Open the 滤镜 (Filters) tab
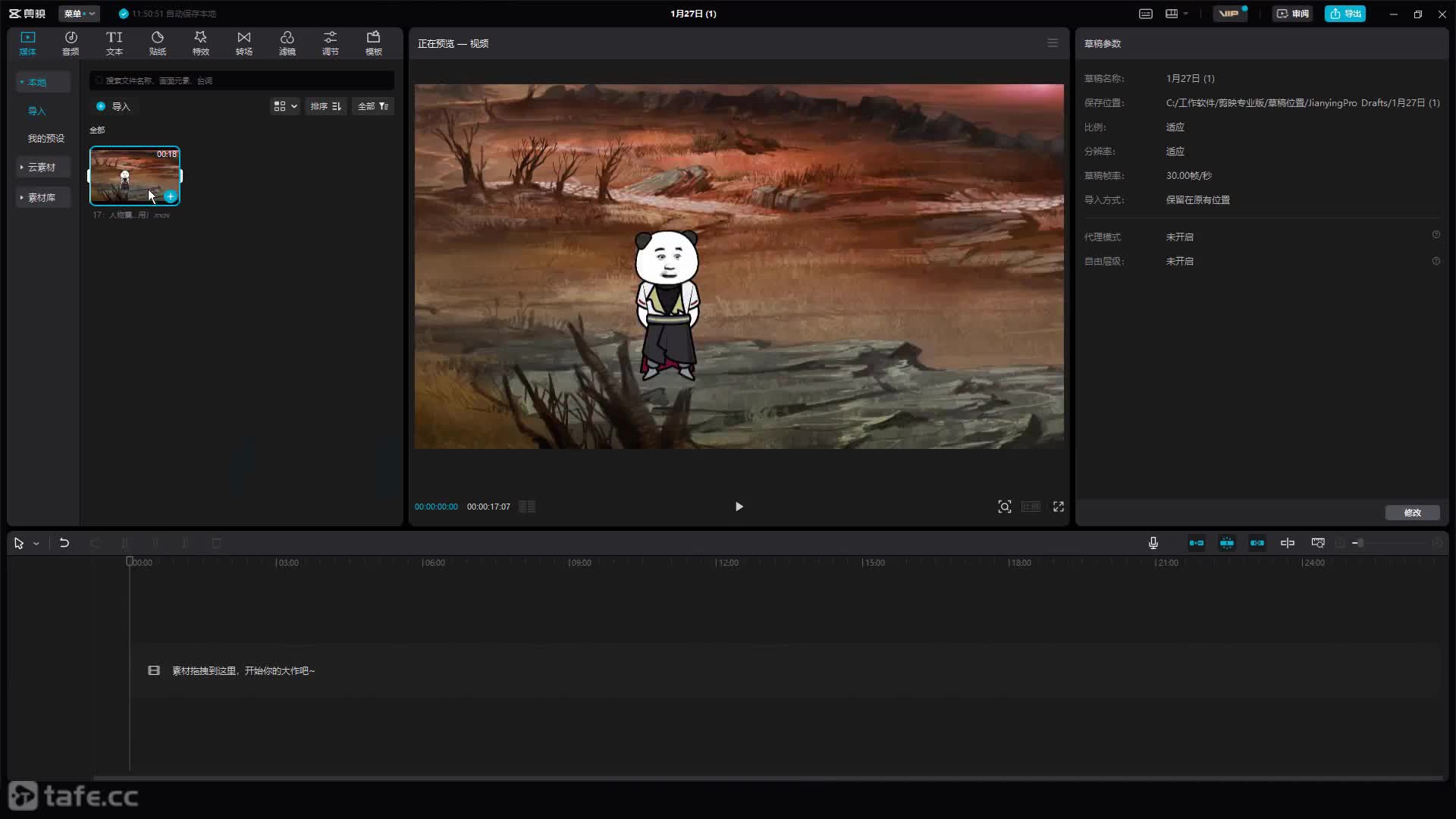The width and height of the screenshot is (1456, 819). pyautogui.click(x=287, y=43)
